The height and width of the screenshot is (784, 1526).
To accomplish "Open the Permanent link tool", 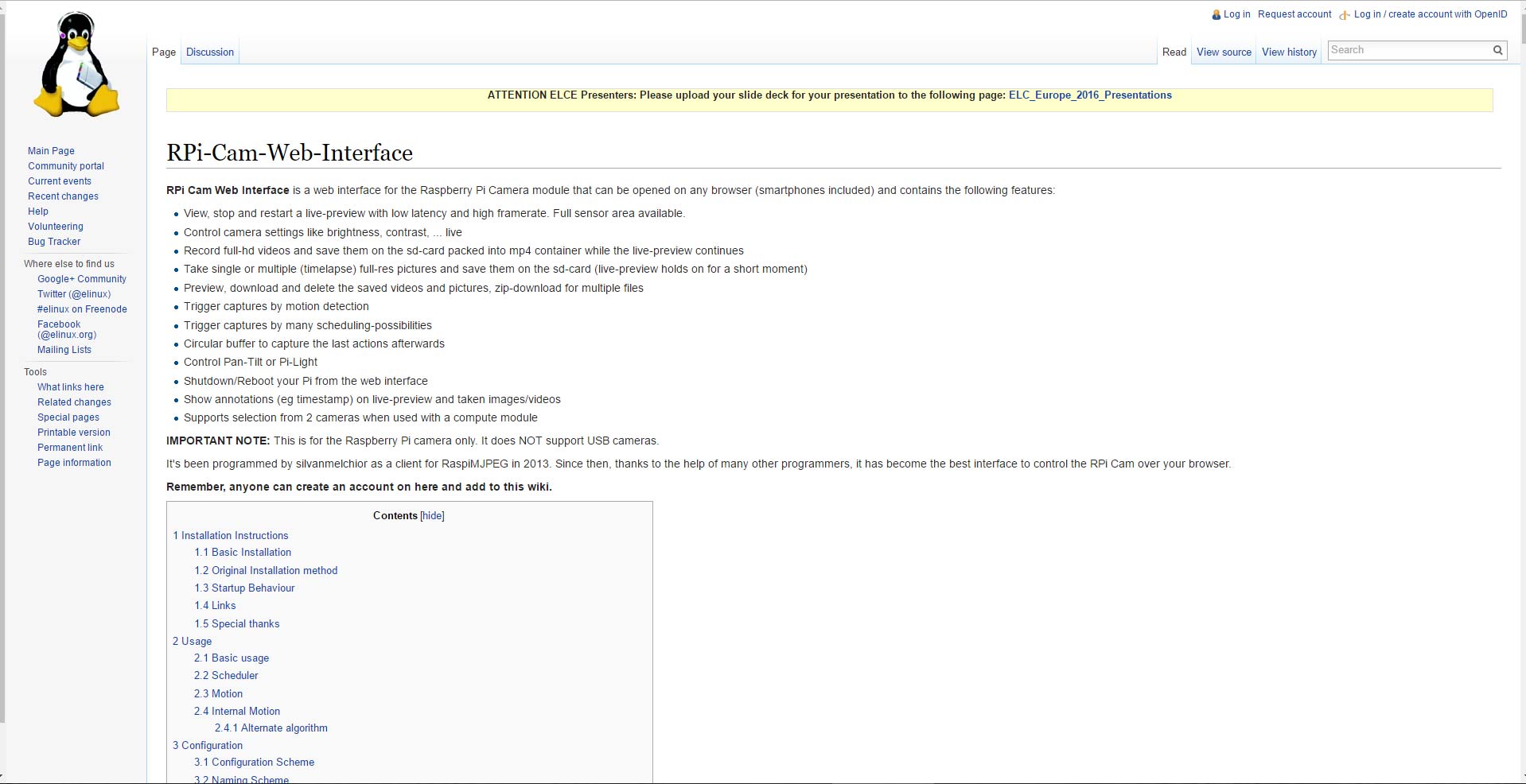I will point(70,448).
